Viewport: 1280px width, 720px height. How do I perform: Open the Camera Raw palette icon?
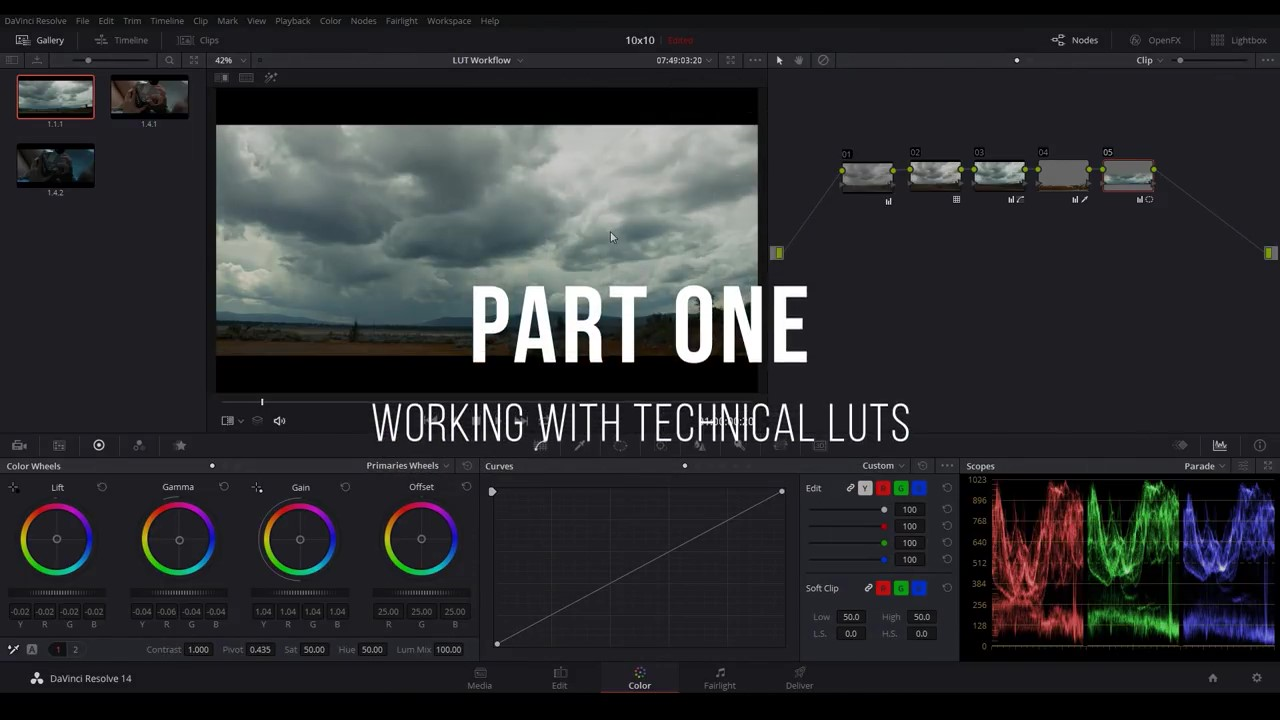pos(19,446)
